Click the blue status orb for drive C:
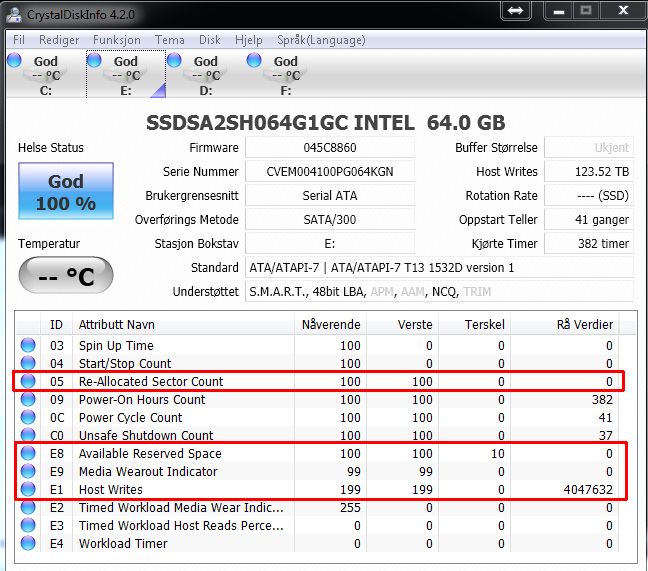 pos(14,60)
